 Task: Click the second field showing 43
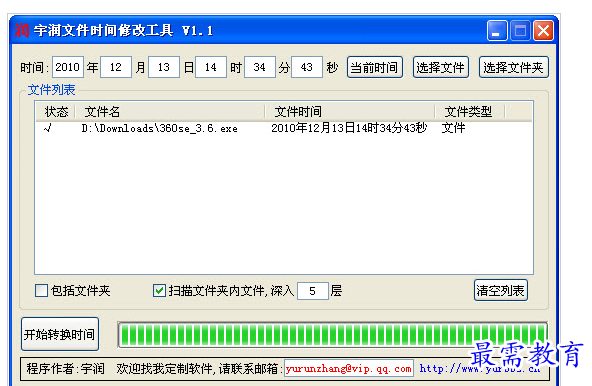point(307,67)
